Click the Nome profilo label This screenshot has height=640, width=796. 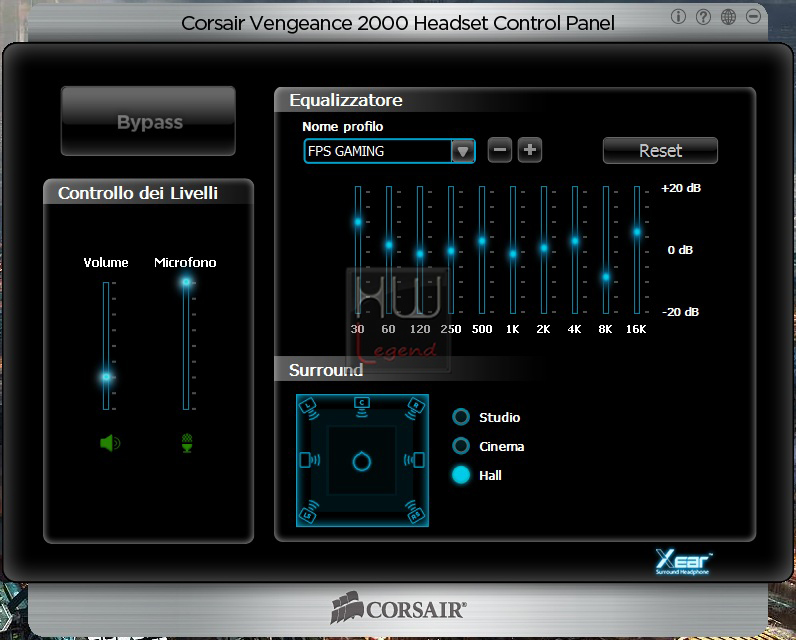tap(343, 126)
